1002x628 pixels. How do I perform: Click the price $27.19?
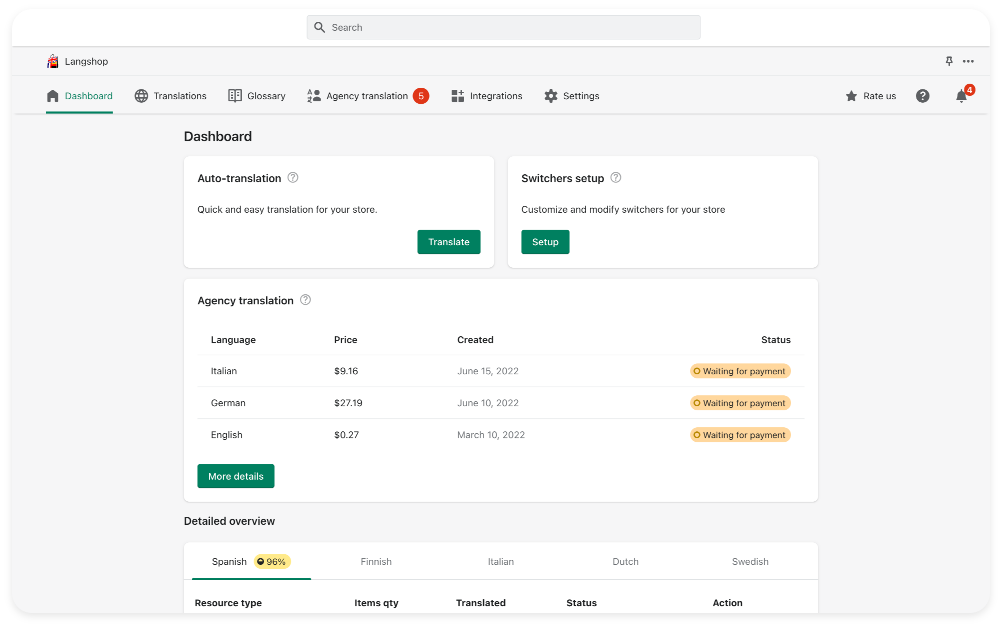[x=348, y=403]
